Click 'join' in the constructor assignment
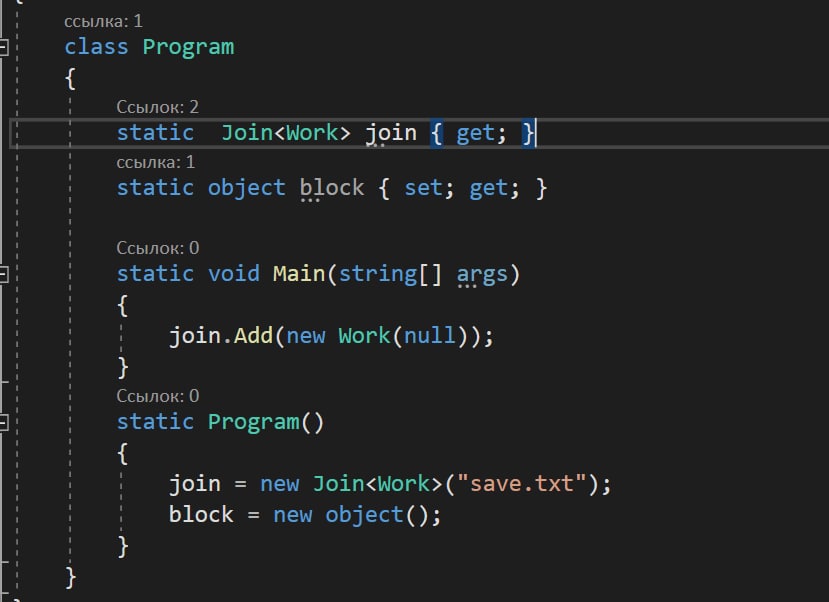Viewport: 829px width, 602px height. (x=195, y=484)
